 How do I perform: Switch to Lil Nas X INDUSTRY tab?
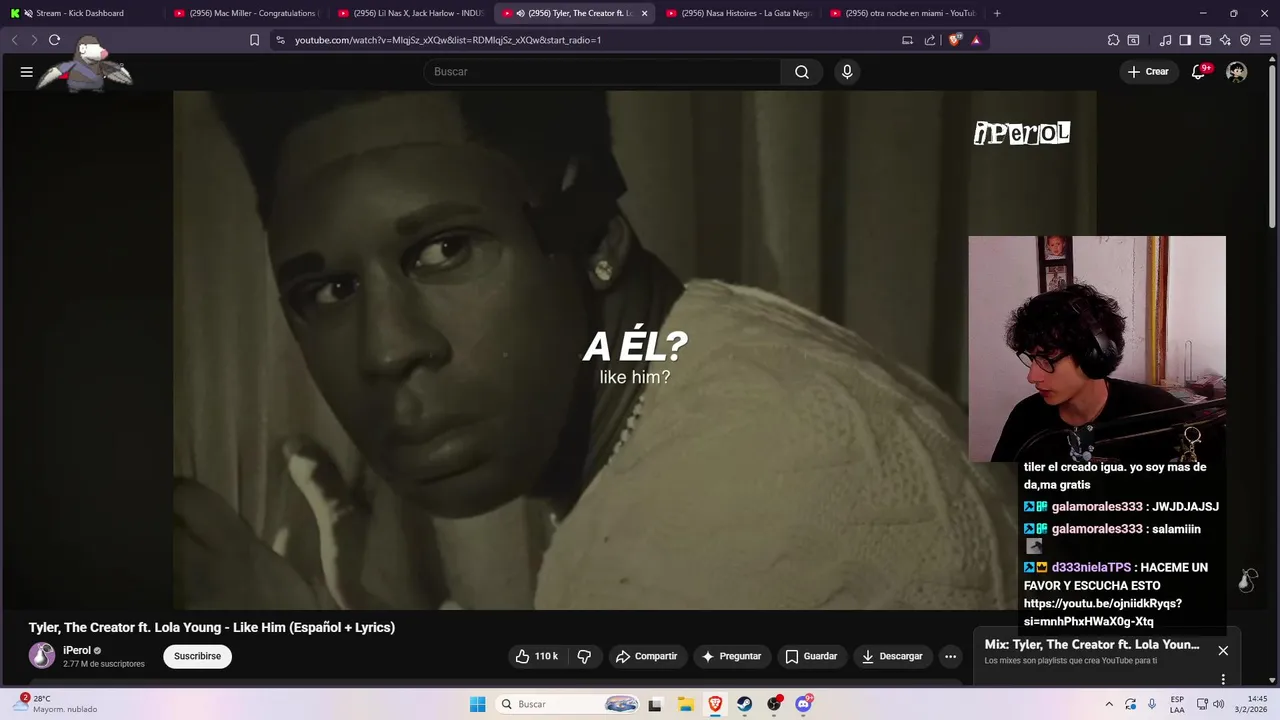(x=410, y=13)
